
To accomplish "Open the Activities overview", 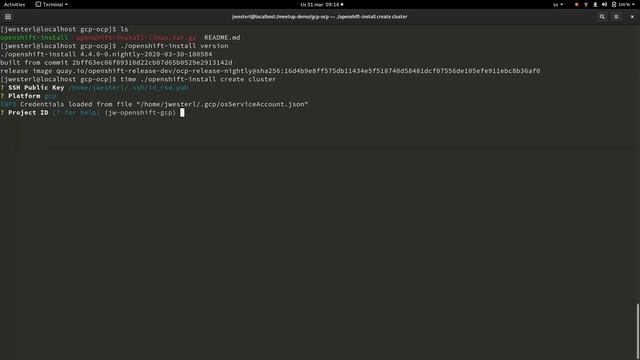I will coord(14,4).
